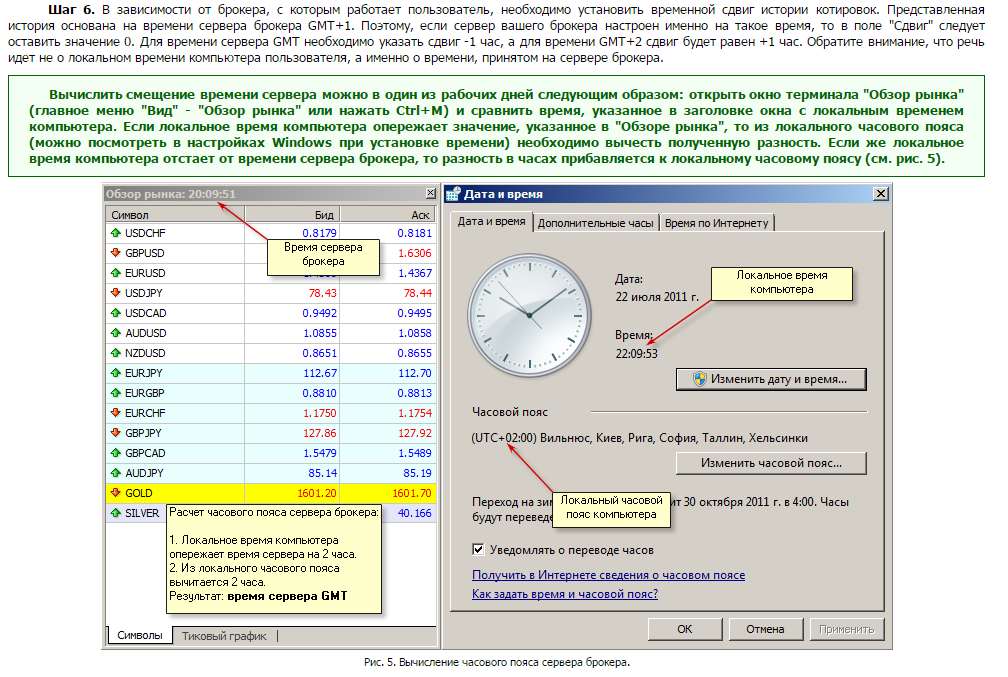The image size is (1008, 677).
Task: Click the Бид column header
Action: coord(292,215)
